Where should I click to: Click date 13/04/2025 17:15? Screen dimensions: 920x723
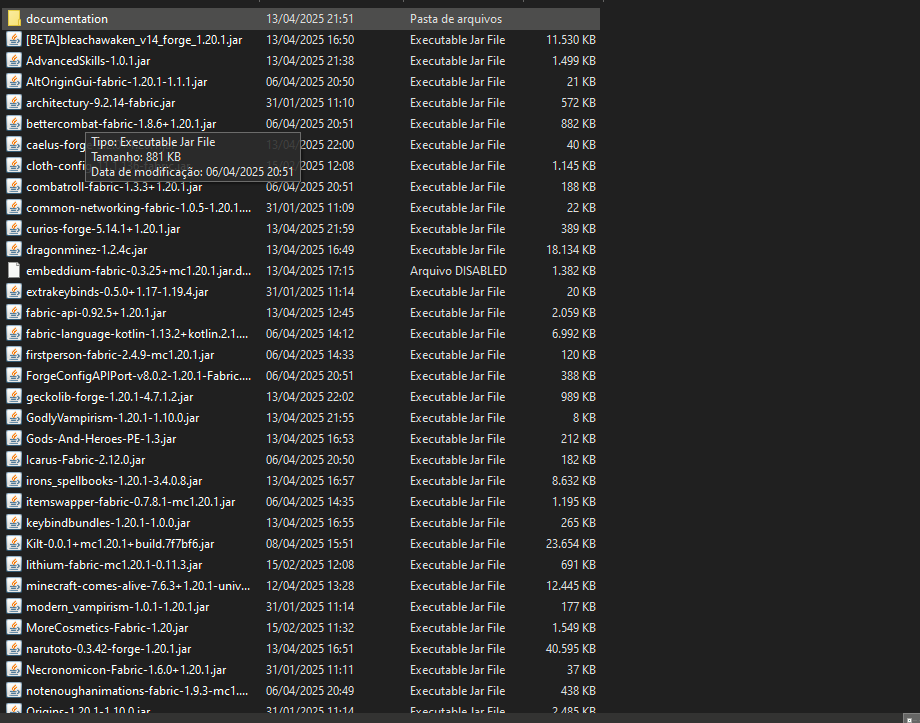(310, 271)
